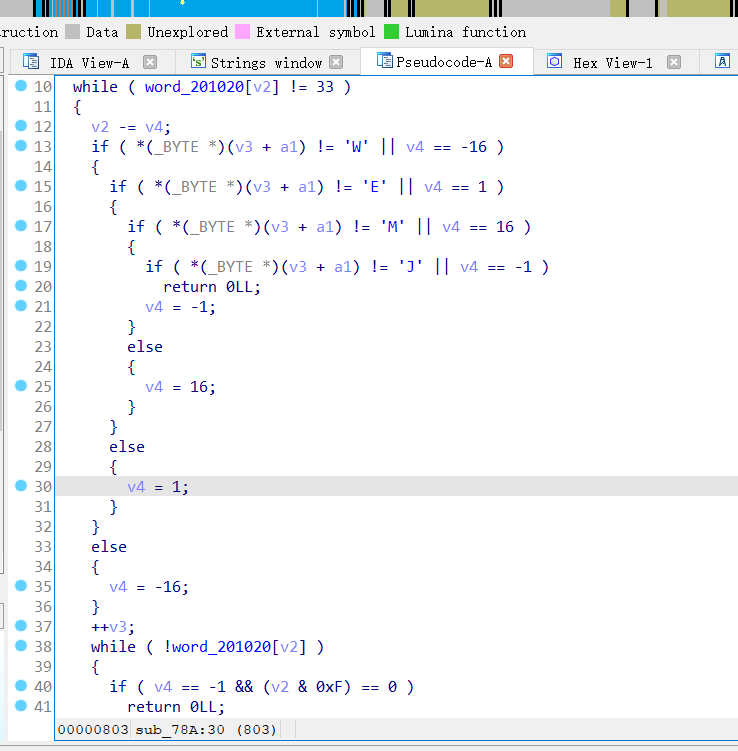Toggle breakpoint dot on line 37
The height and width of the screenshot is (751, 738).
click(21, 626)
